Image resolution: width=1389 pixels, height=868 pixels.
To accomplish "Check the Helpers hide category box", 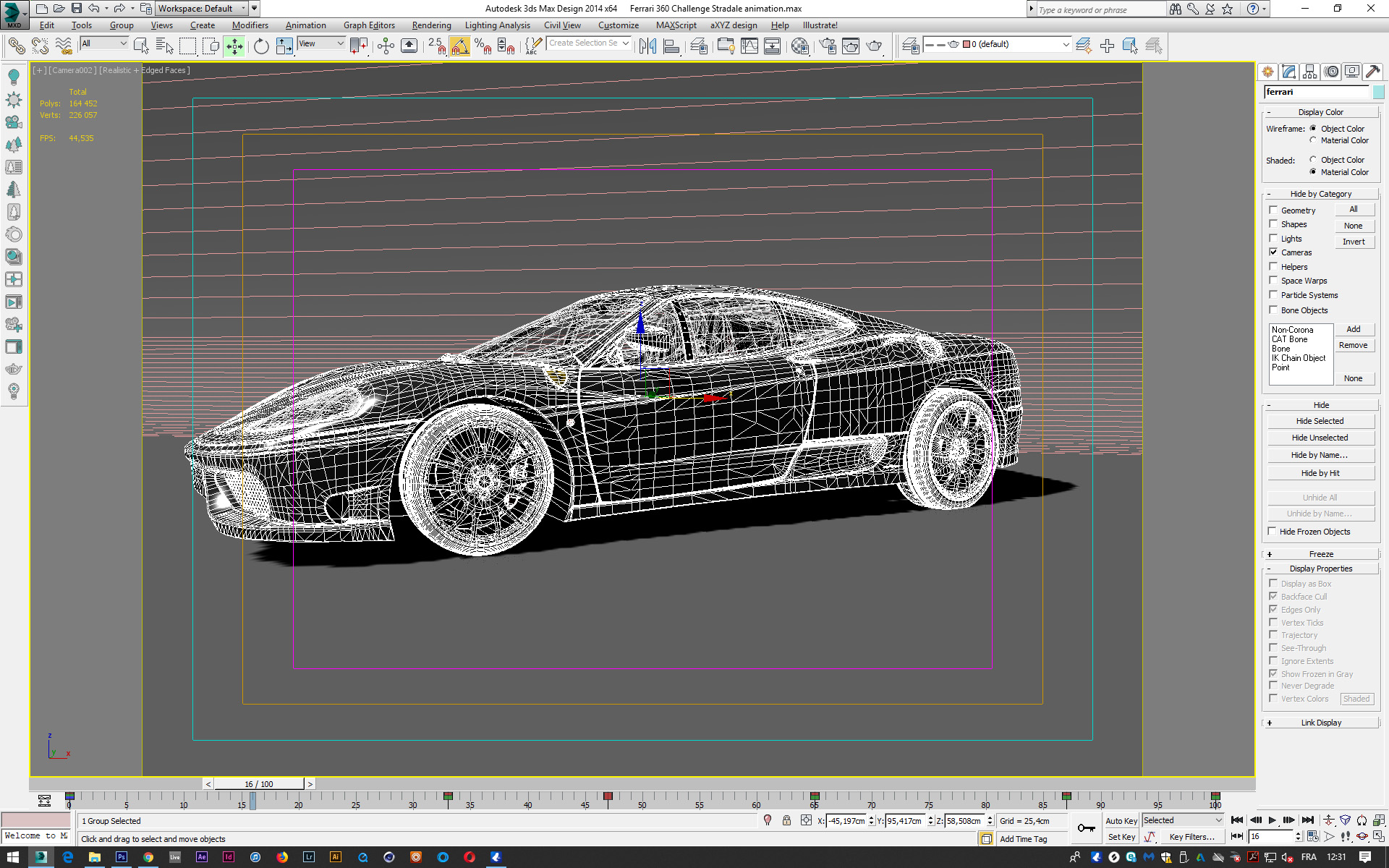I will [x=1273, y=266].
